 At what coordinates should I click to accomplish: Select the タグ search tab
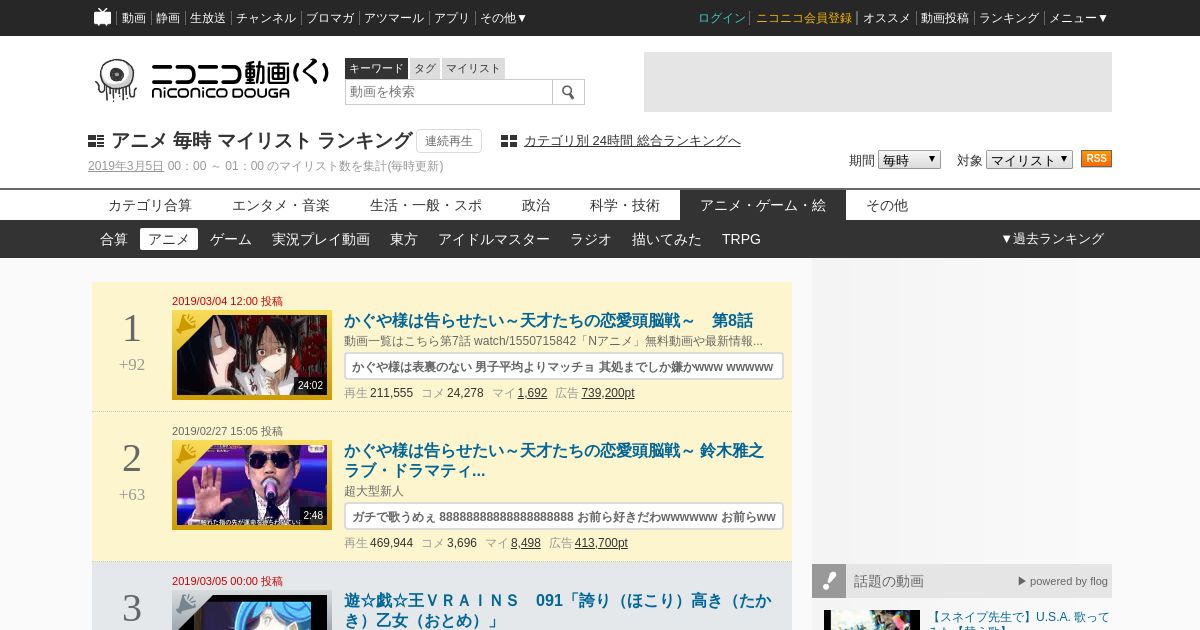coord(425,68)
